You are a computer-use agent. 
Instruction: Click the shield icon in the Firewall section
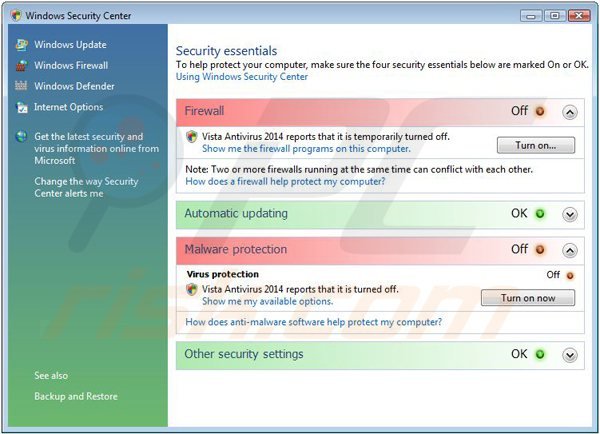tap(191, 137)
